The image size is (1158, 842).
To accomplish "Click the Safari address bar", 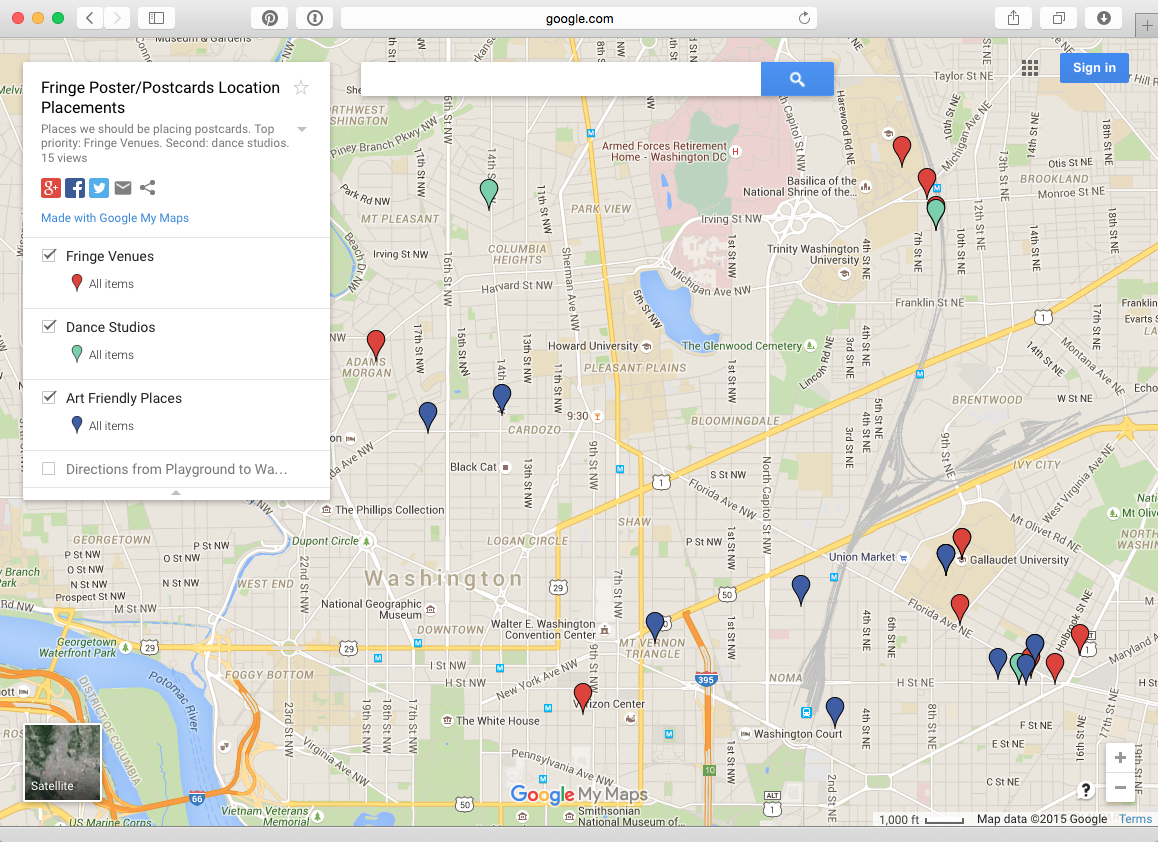I will [x=579, y=18].
